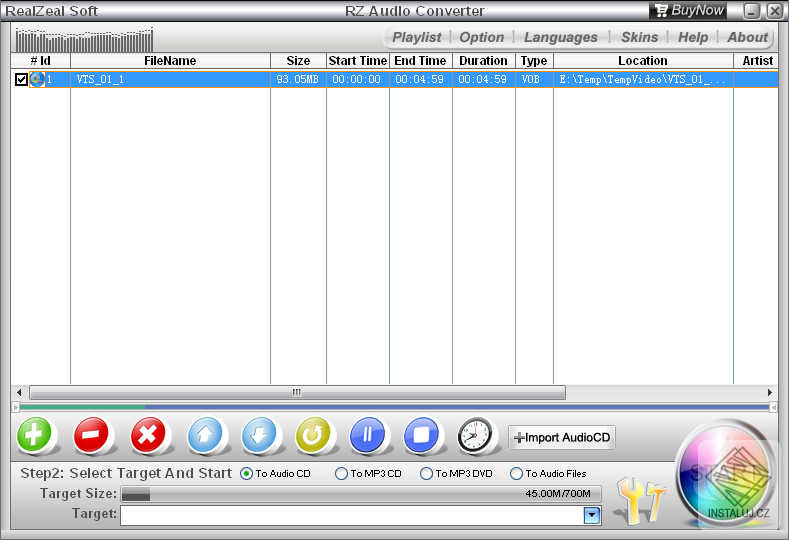Click the disc icon in row 1
Image resolution: width=789 pixels, height=540 pixels.
[x=37, y=79]
